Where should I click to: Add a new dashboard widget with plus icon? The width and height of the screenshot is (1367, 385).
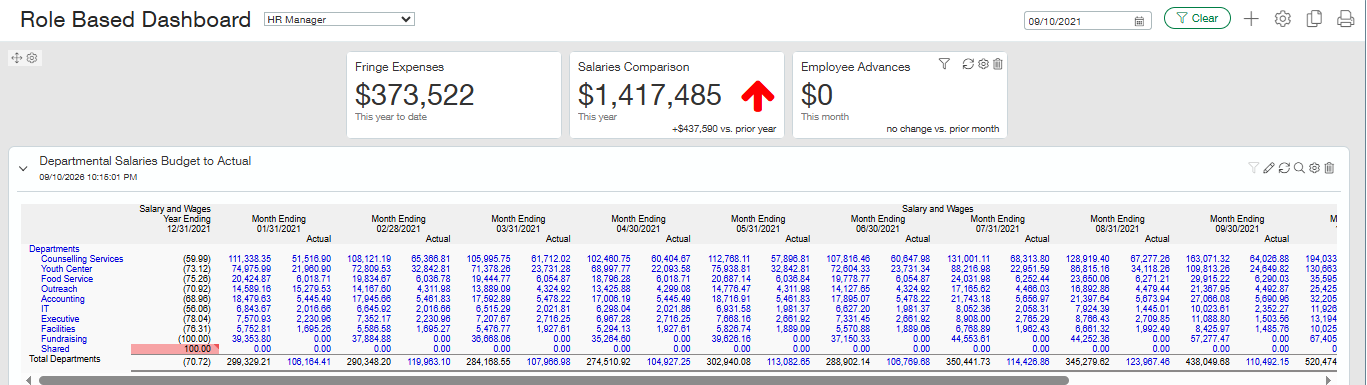point(1251,18)
